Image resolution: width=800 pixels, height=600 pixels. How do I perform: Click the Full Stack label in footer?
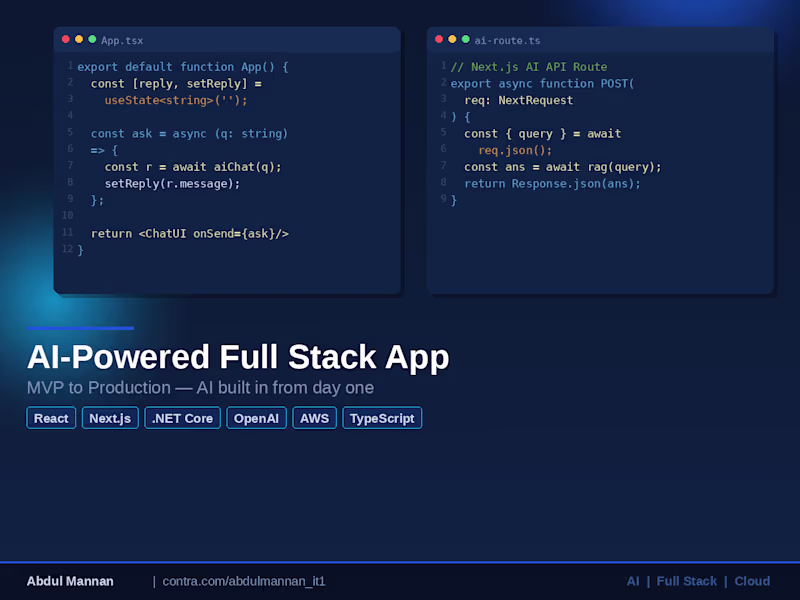click(686, 581)
